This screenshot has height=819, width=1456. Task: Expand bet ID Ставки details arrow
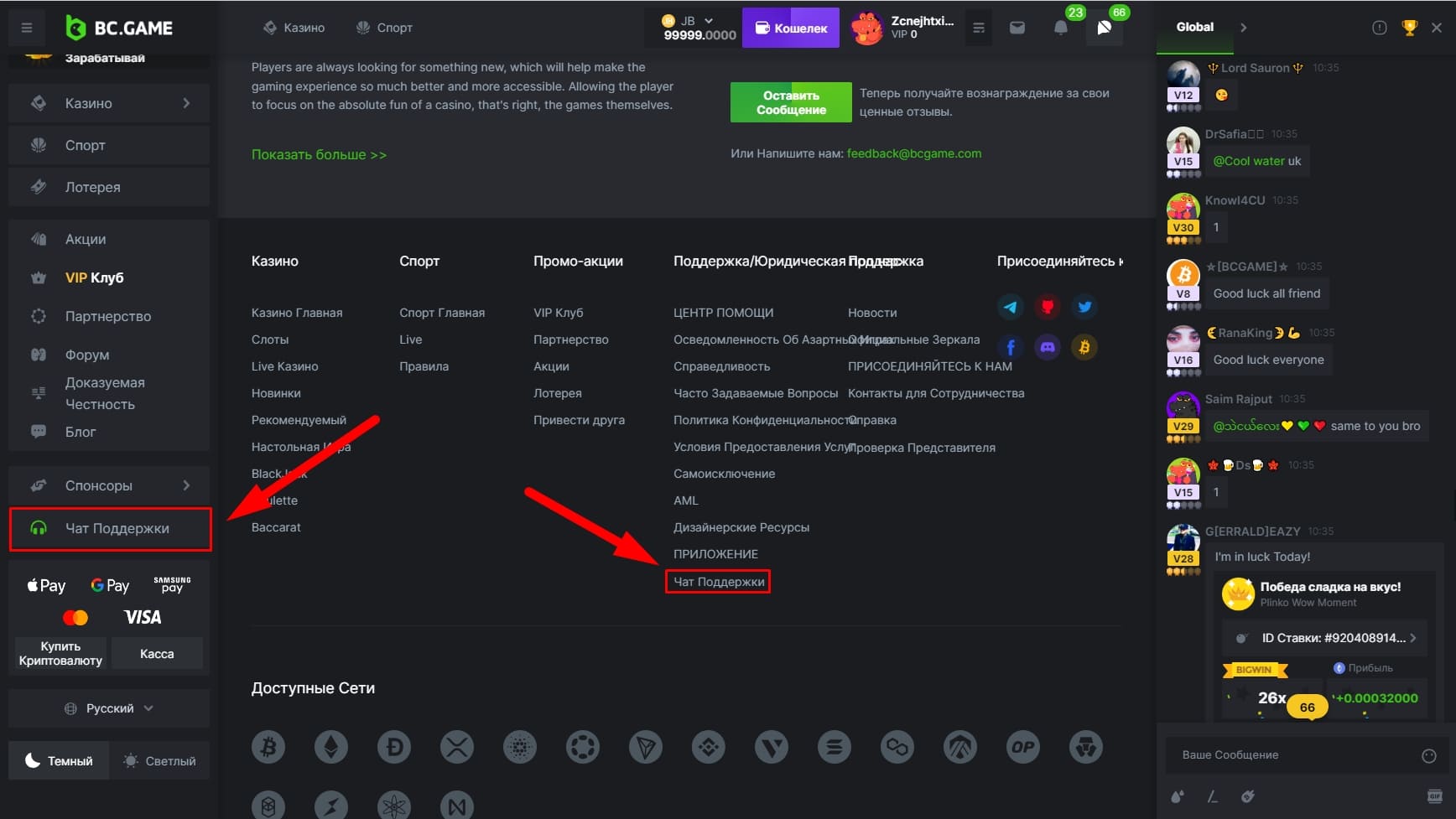(x=1412, y=638)
